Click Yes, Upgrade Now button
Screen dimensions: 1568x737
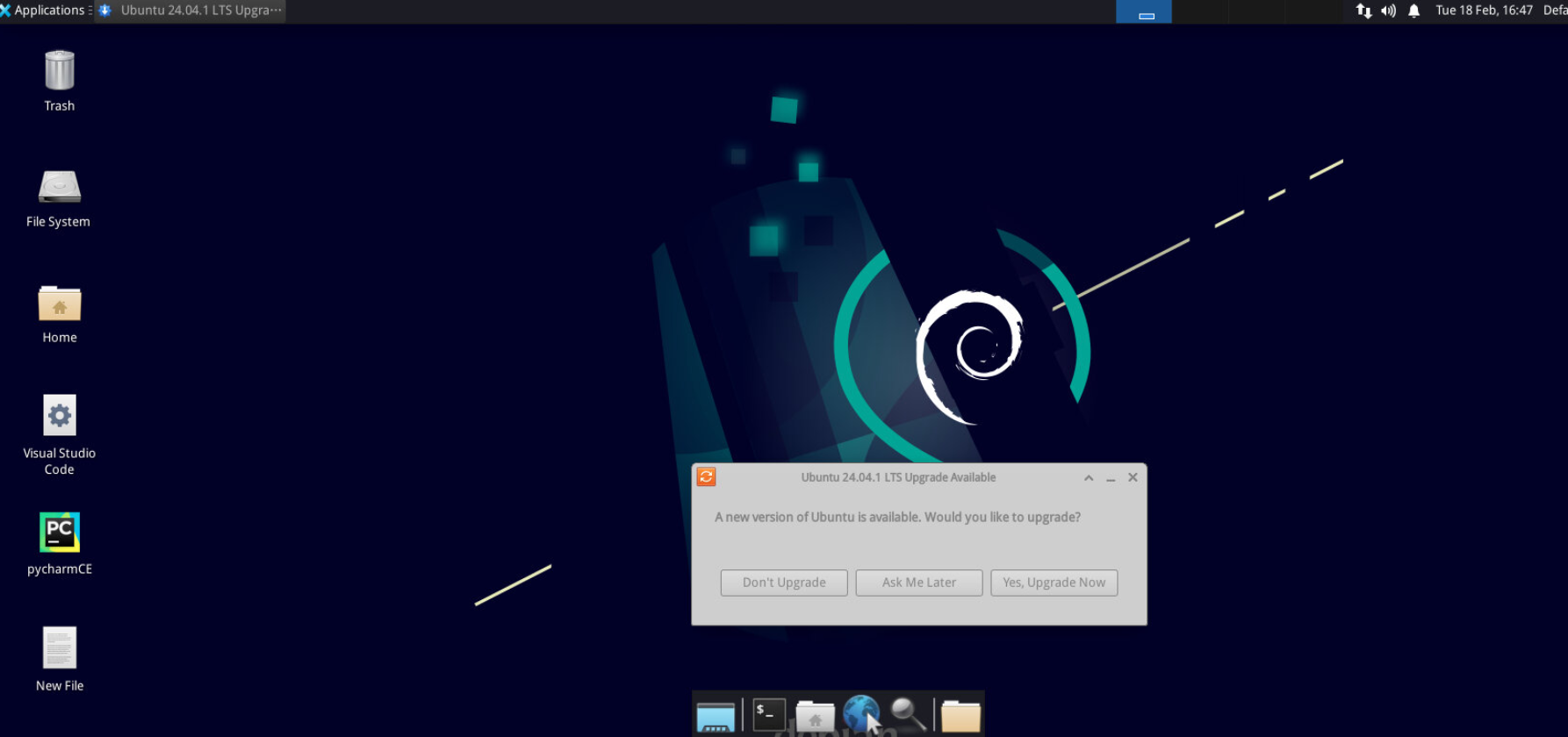tap(1054, 583)
